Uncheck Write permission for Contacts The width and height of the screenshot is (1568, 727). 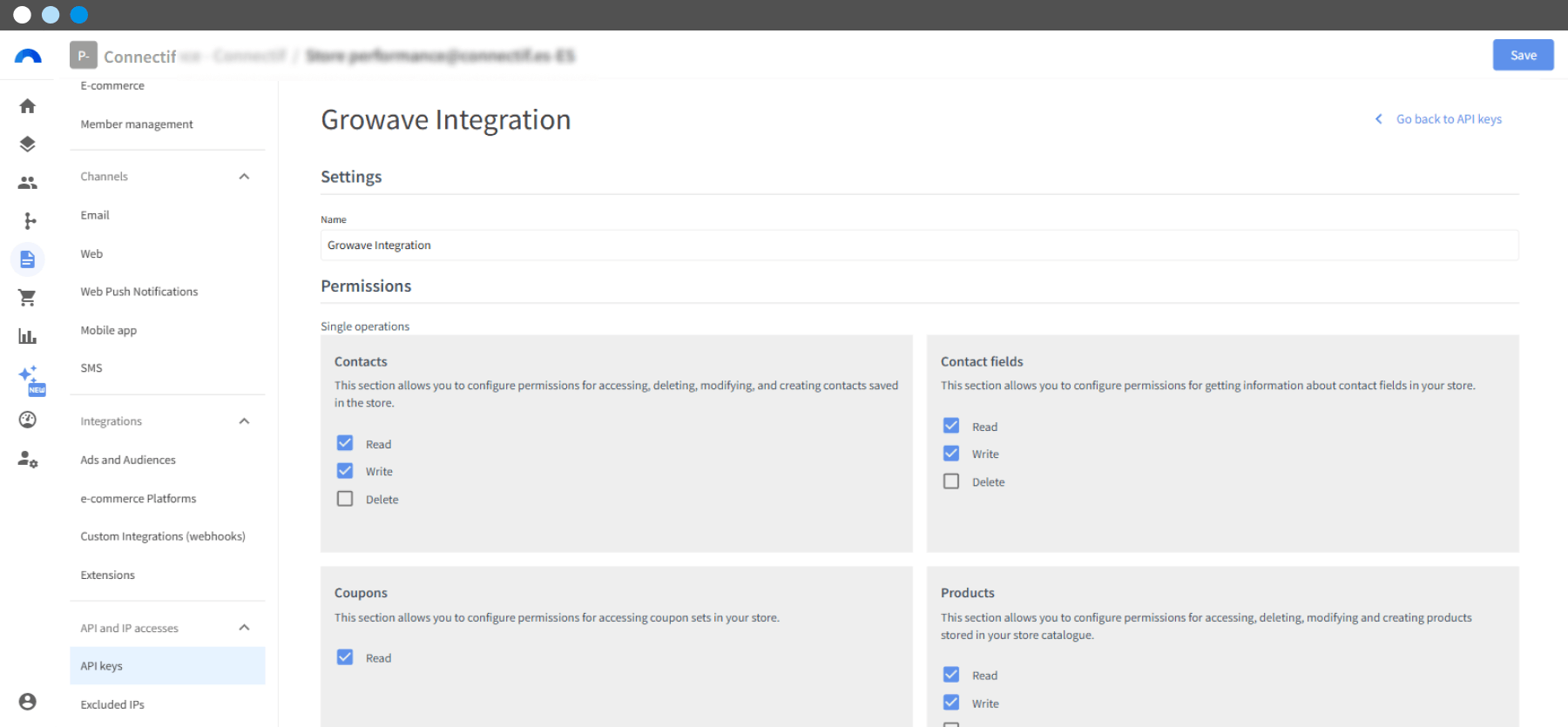click(x=345, y=471)
